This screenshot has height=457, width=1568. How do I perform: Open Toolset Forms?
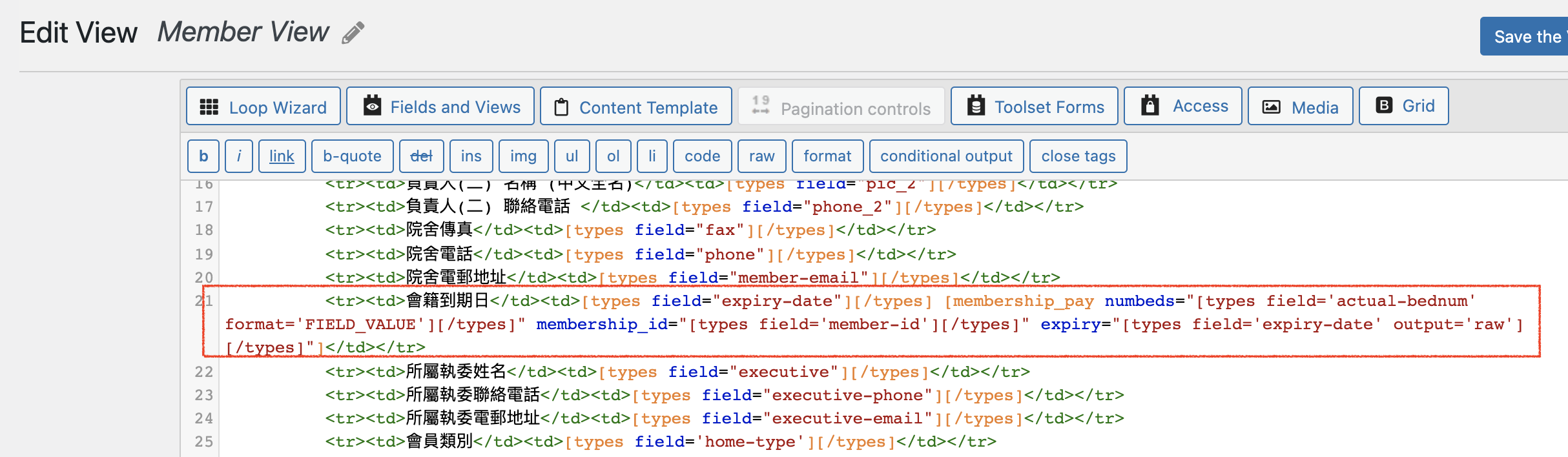pyautogui.click(x=1035, y=107)
